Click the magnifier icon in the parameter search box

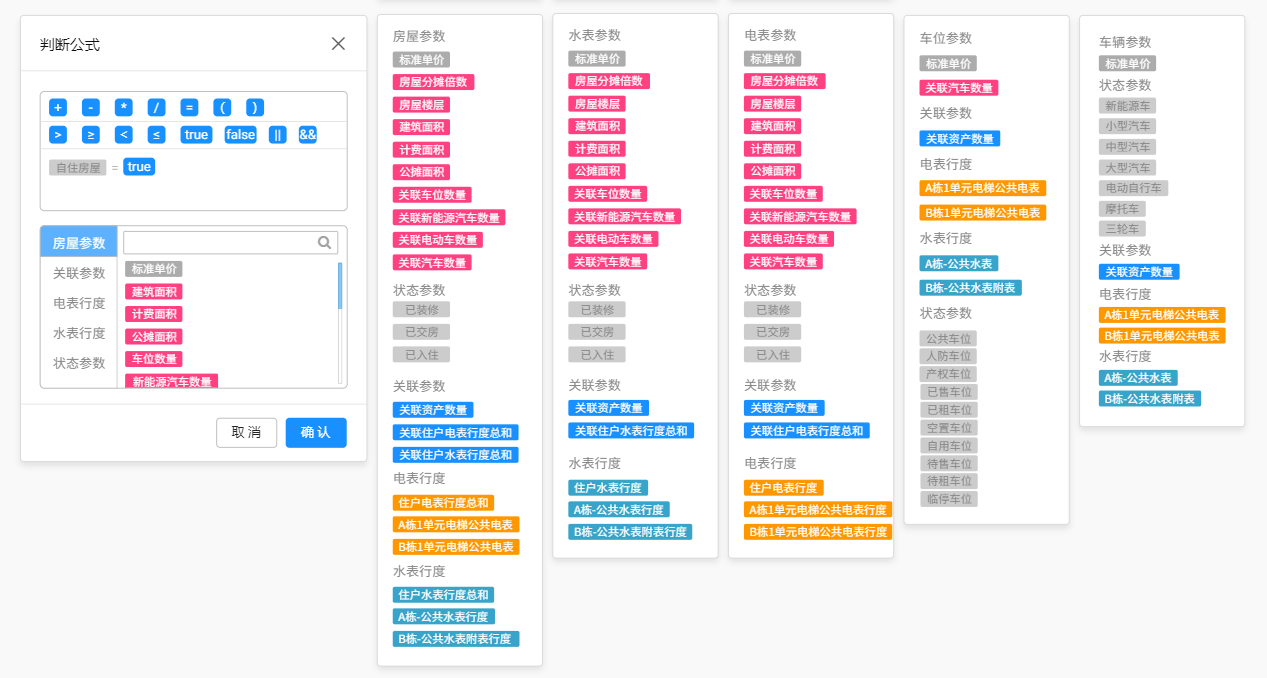click(x=324, y=242)
